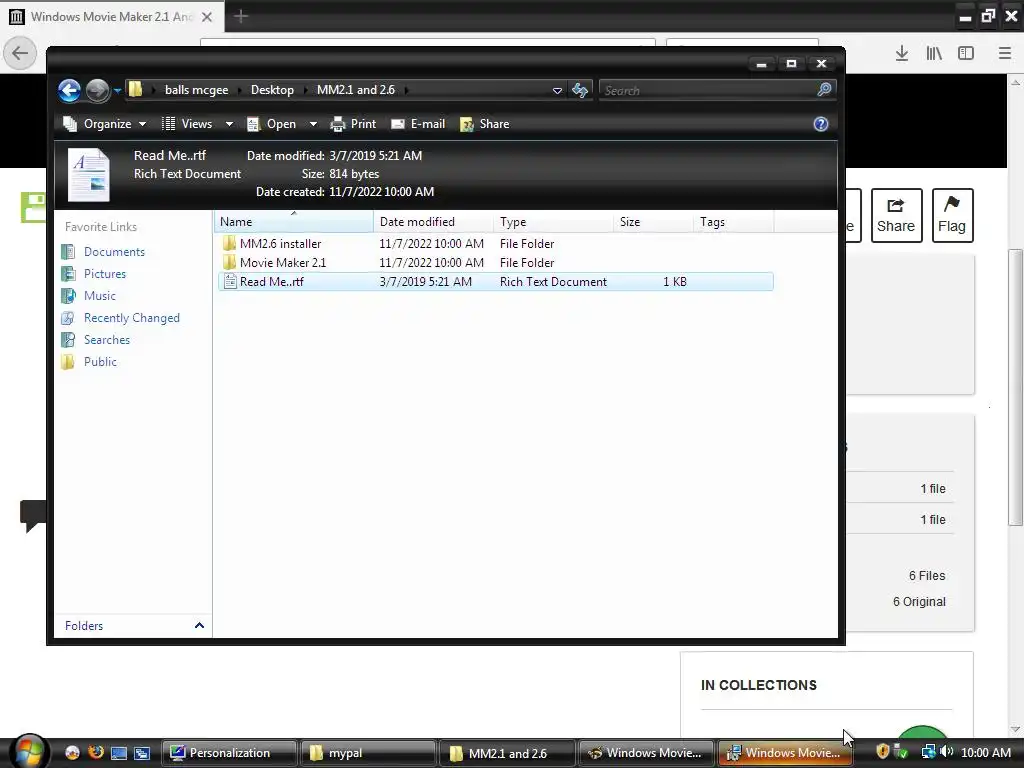The width and height of the screenshot is (1024, 768).
Task: Click Print in the Explorer toolbar
Action: [x=353, y=124]
